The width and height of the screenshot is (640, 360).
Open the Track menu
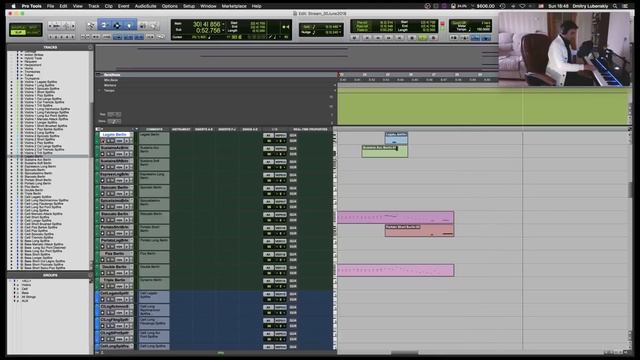pyautogui.click(x=93, y=6)
